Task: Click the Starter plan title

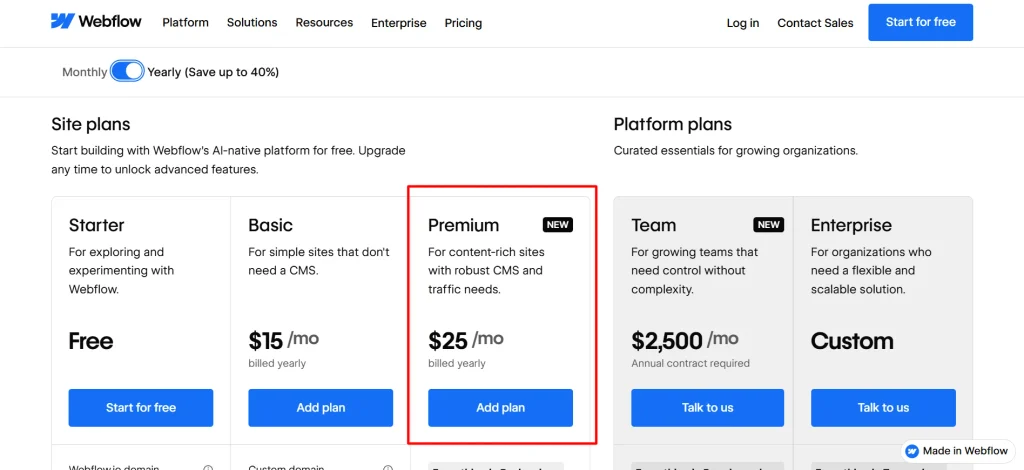Action: [96, 225]
